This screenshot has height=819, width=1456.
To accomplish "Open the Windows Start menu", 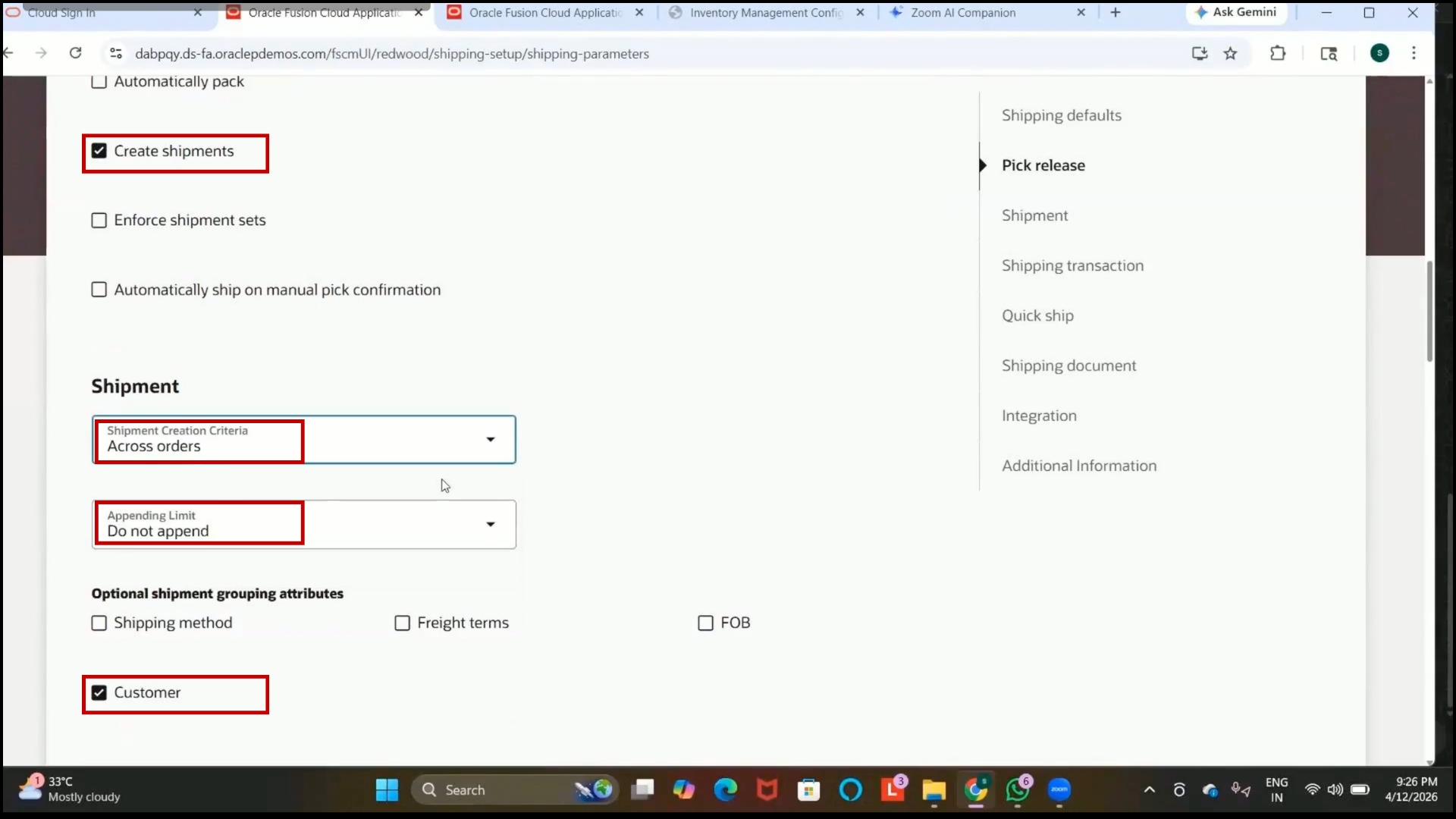I will pos(387,790).
